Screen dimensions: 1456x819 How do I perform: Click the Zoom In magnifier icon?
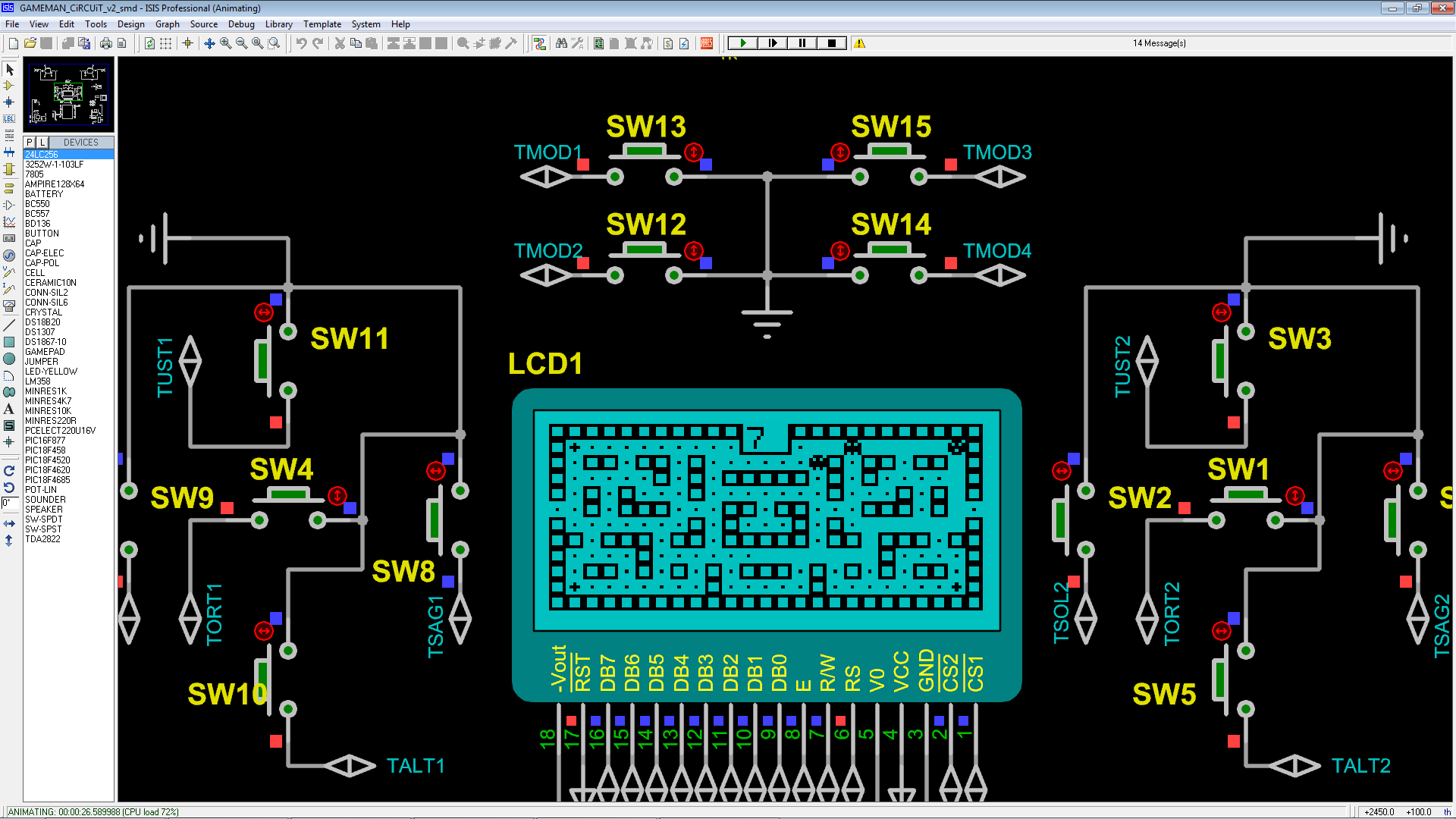coord(225,43)
